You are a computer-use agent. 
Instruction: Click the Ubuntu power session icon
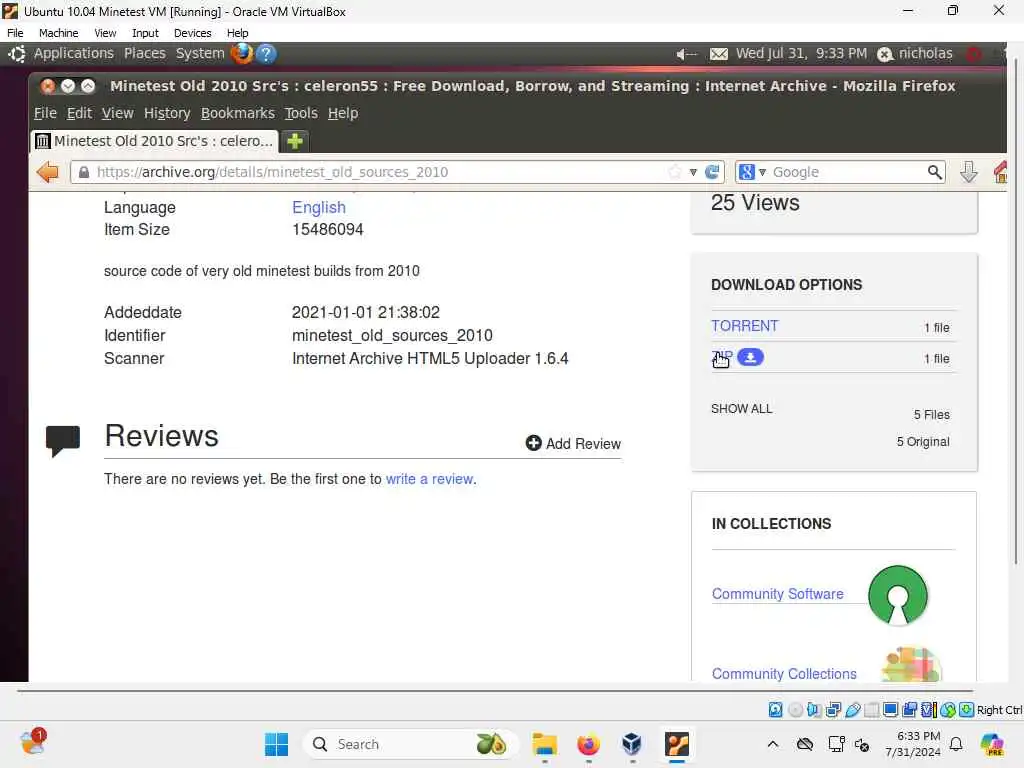coord(973,54)
